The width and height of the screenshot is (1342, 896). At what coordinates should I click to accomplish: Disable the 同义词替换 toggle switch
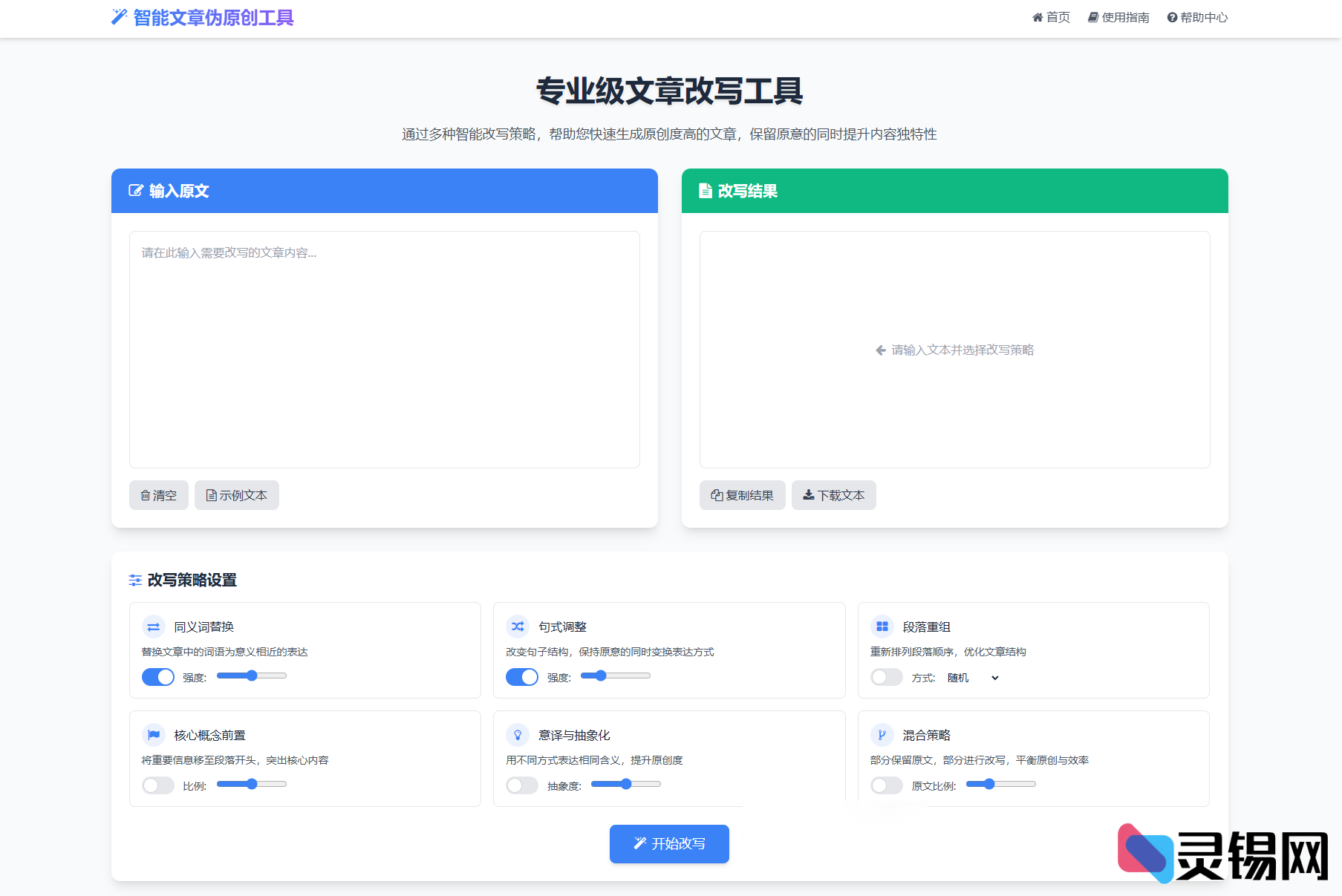(158, 677)
